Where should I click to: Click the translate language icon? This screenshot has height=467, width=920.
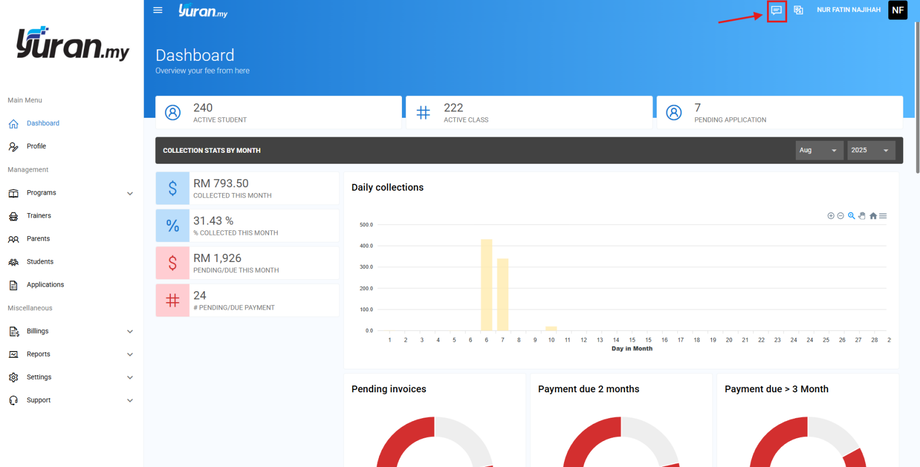[798, 10]
